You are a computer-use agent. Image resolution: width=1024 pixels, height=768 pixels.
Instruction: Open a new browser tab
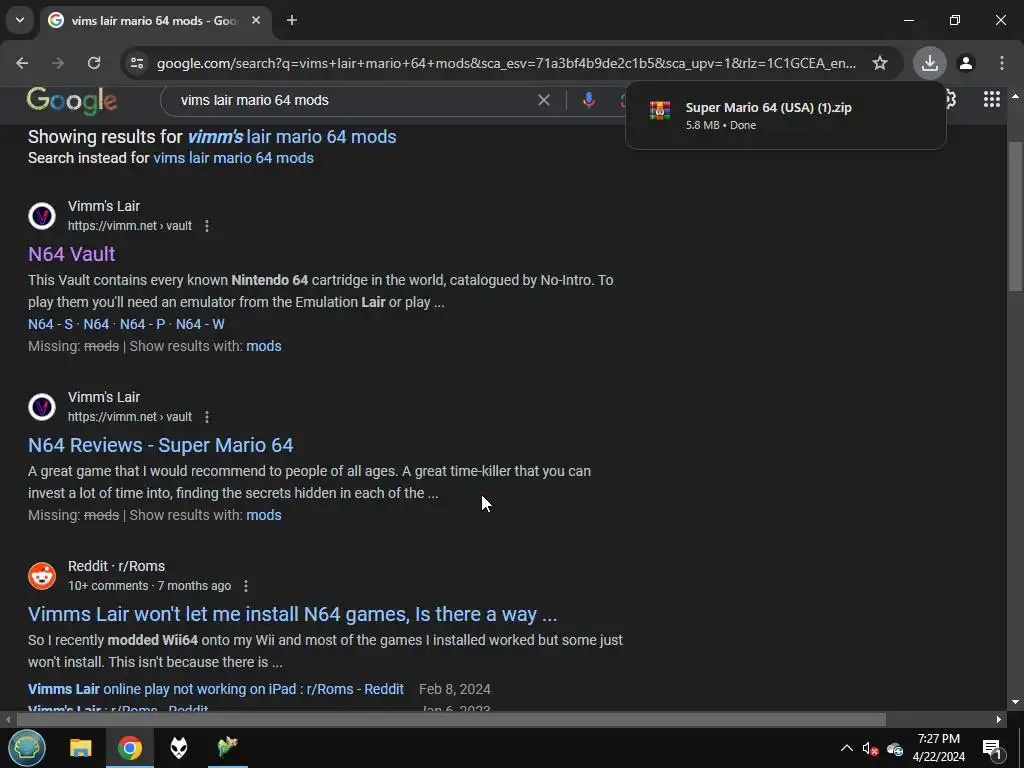click(292, 20)
